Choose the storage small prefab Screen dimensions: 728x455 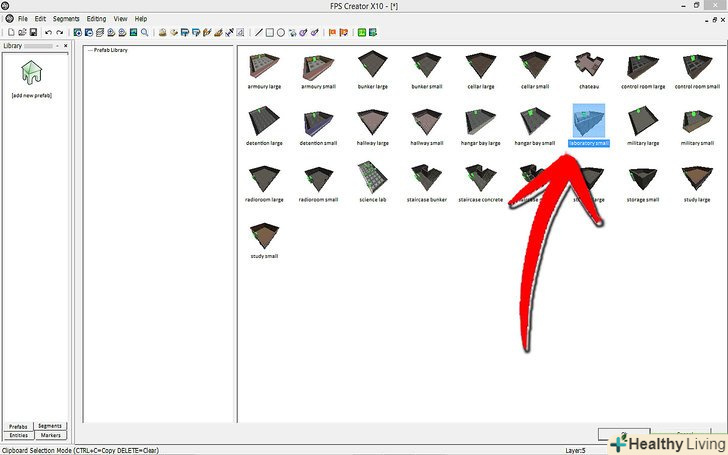coord(643,185)
